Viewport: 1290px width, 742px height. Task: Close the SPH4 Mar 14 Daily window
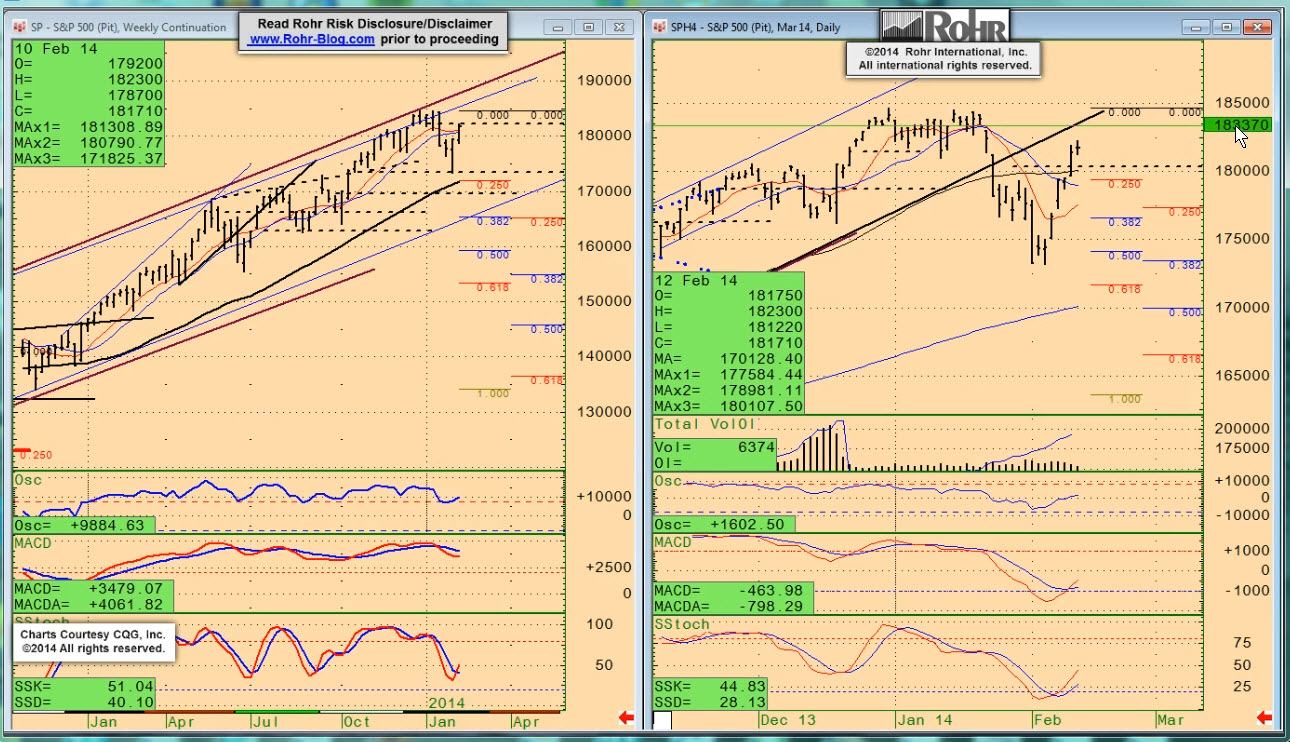coord(1256,27)
